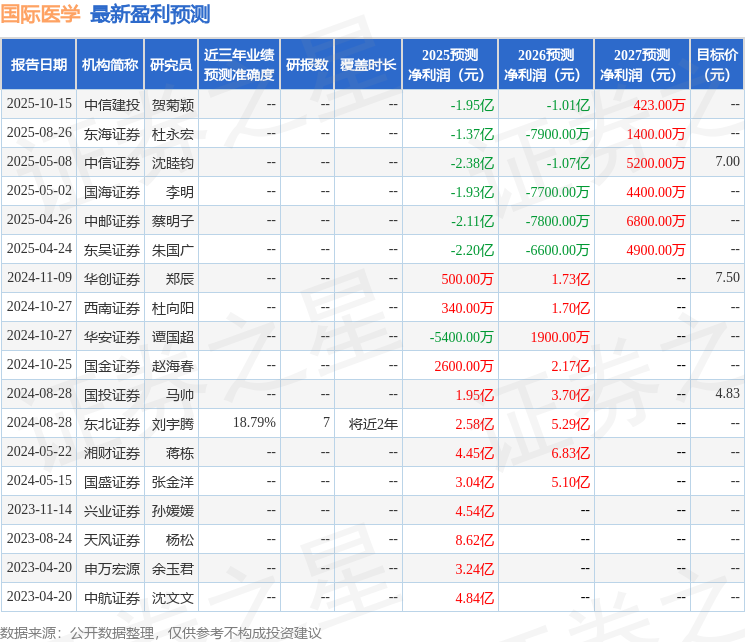Screen dimensions: 745x642
Task: Click the 6800.00万 forecast value
Action: point(656,221)
